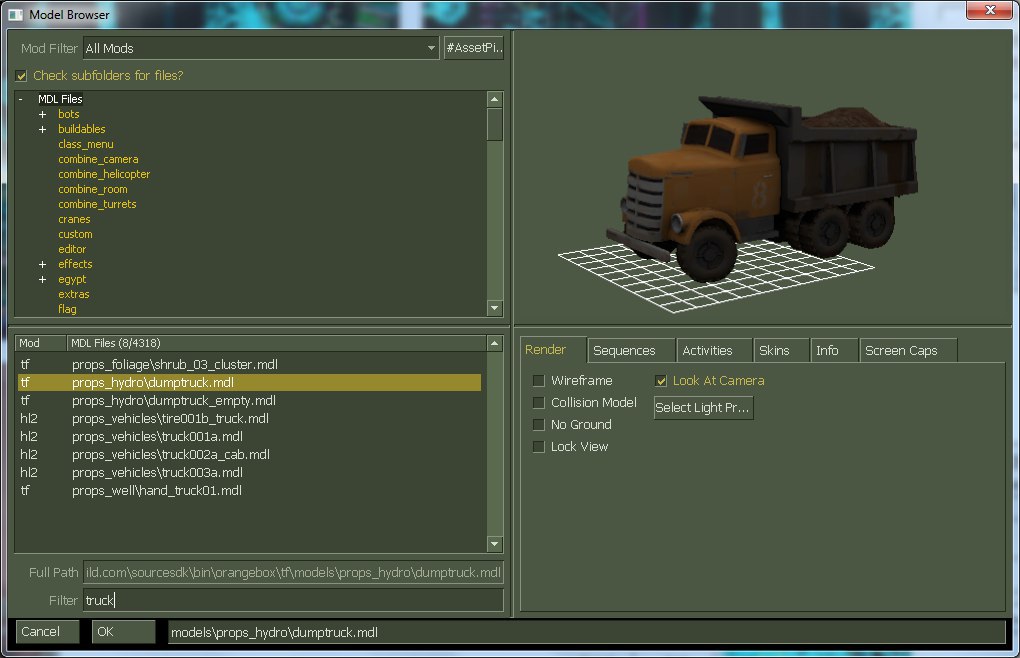This screenshot has width=1020, height=658.
Task: Click the #AssetPi.. button
Action: [x=474, y=47]
